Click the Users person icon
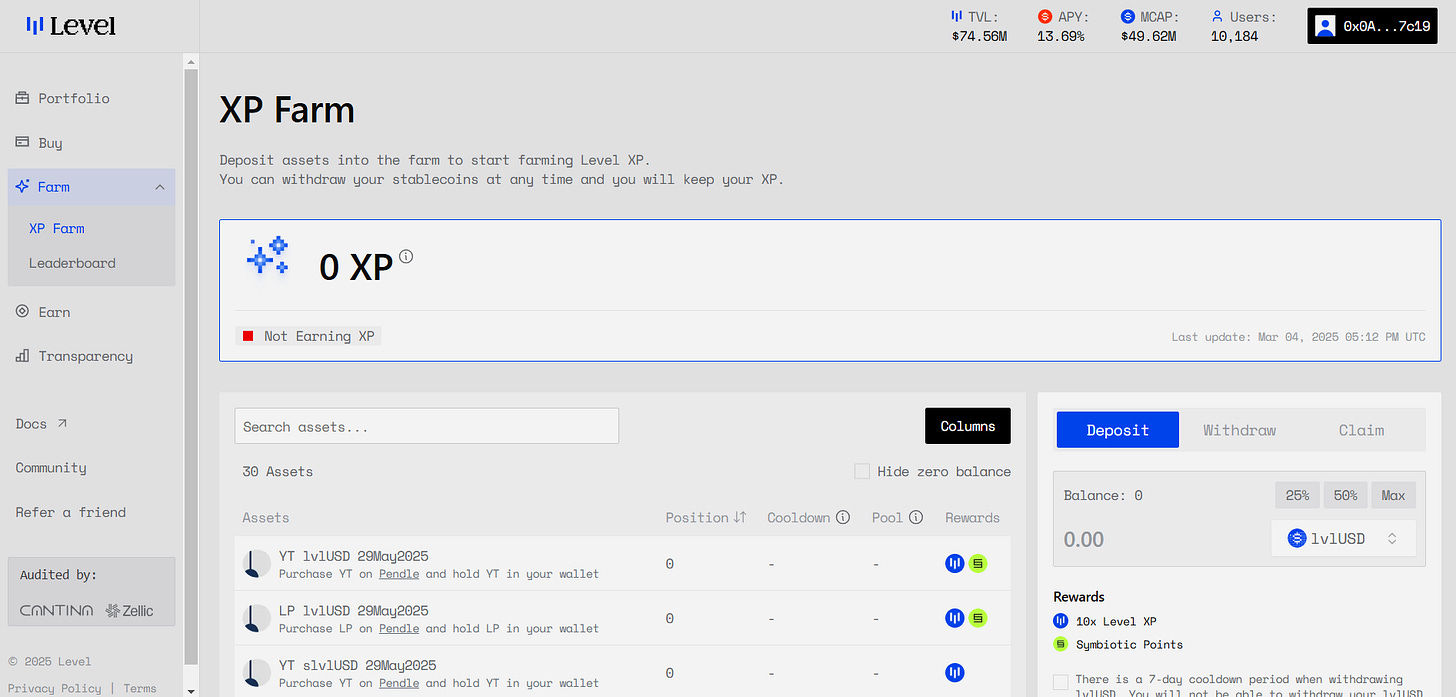The height and width of the screenshot is (697, 1456). tap(1217, 17)
